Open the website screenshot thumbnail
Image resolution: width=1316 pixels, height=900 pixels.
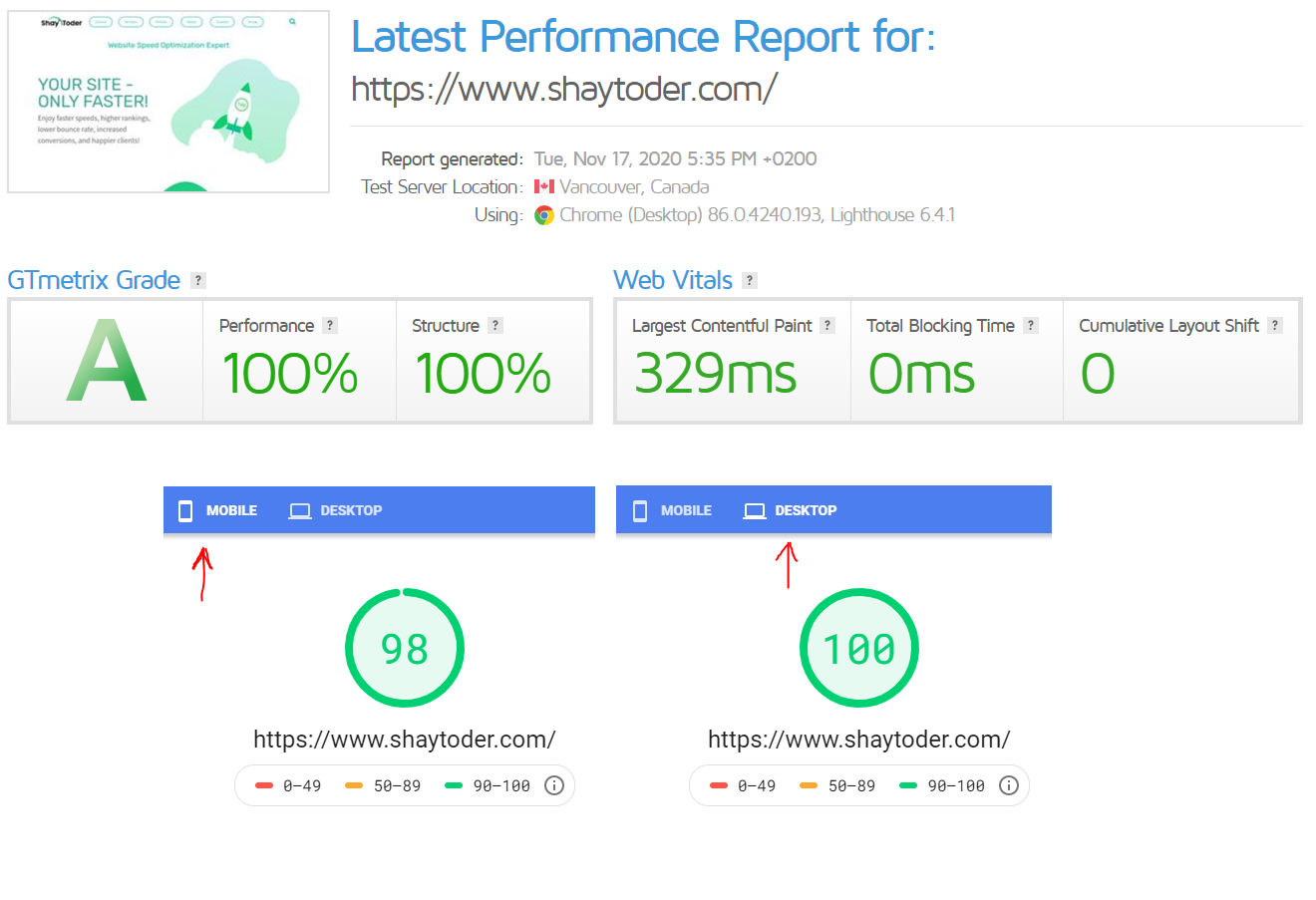(168, 102)
